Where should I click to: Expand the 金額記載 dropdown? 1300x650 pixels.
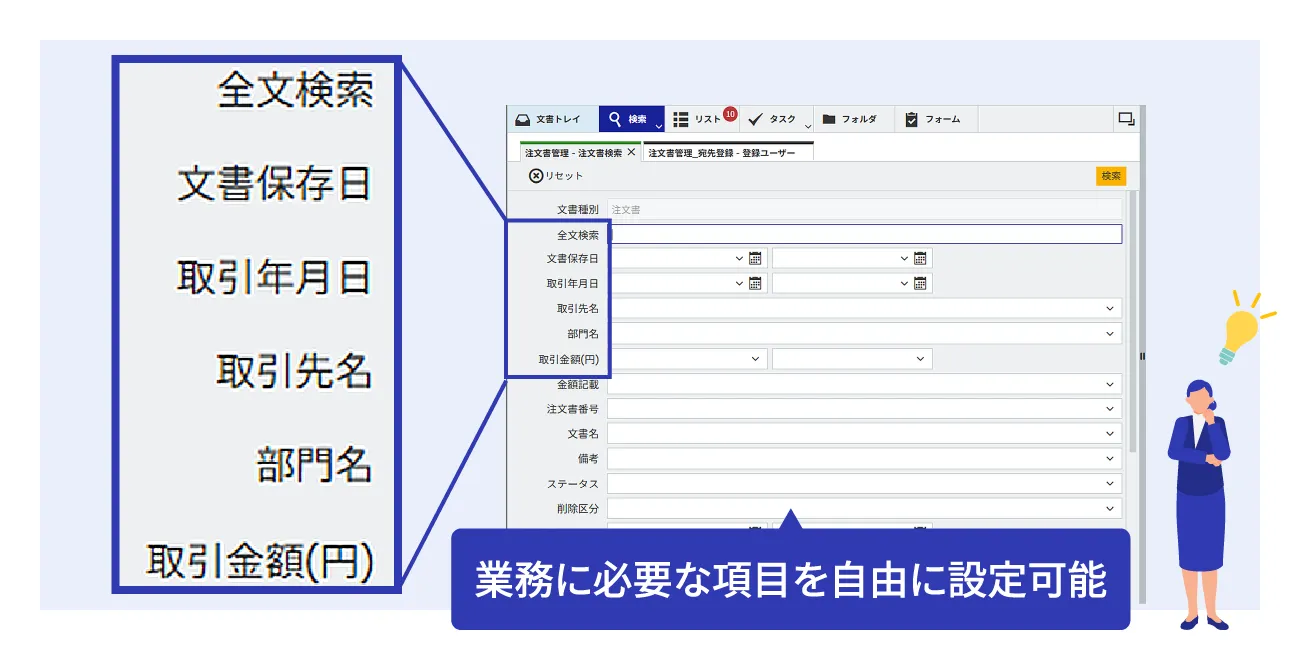click(x=1110, y=384)
